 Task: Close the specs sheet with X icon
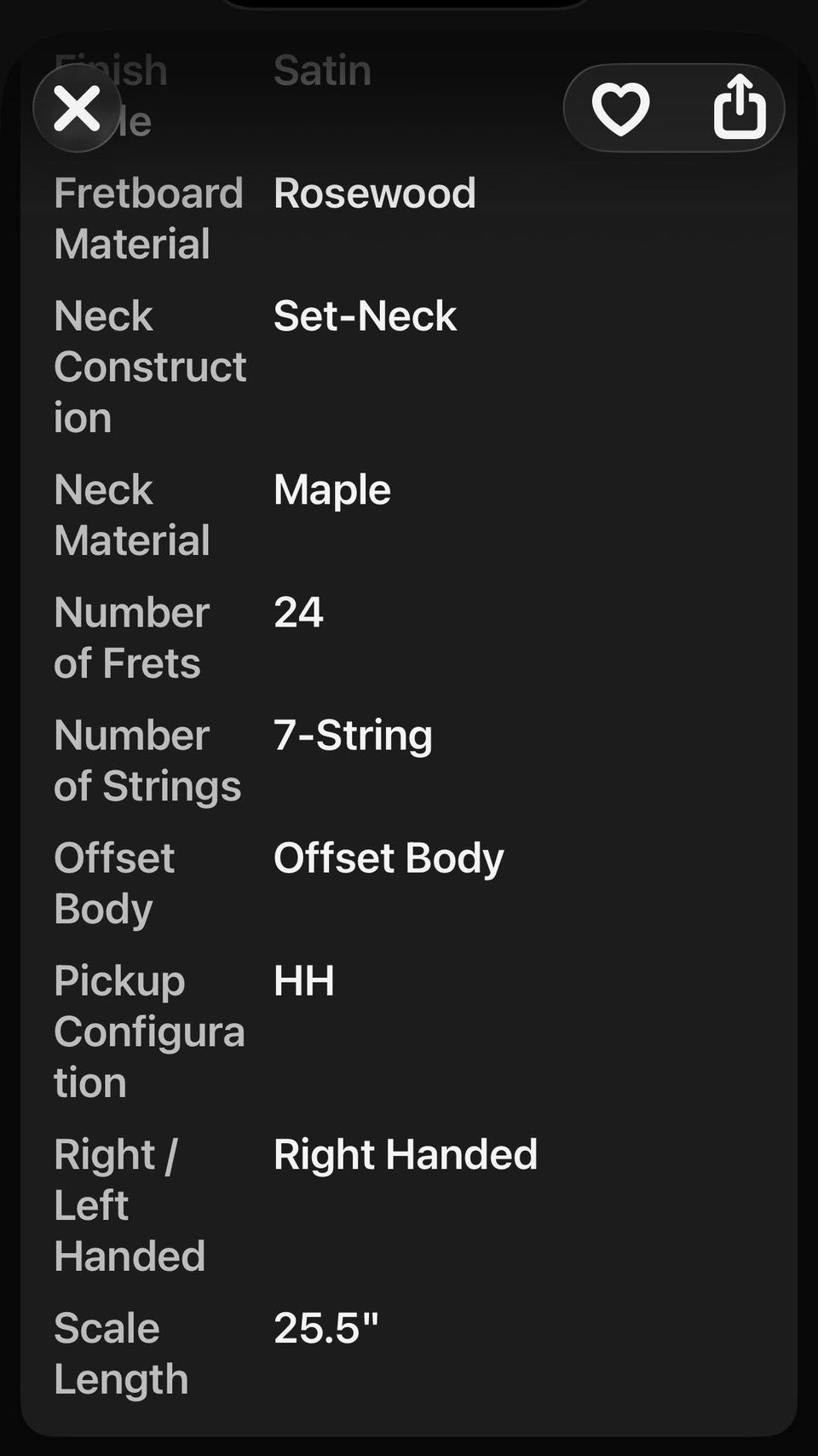tap(77, 108)
